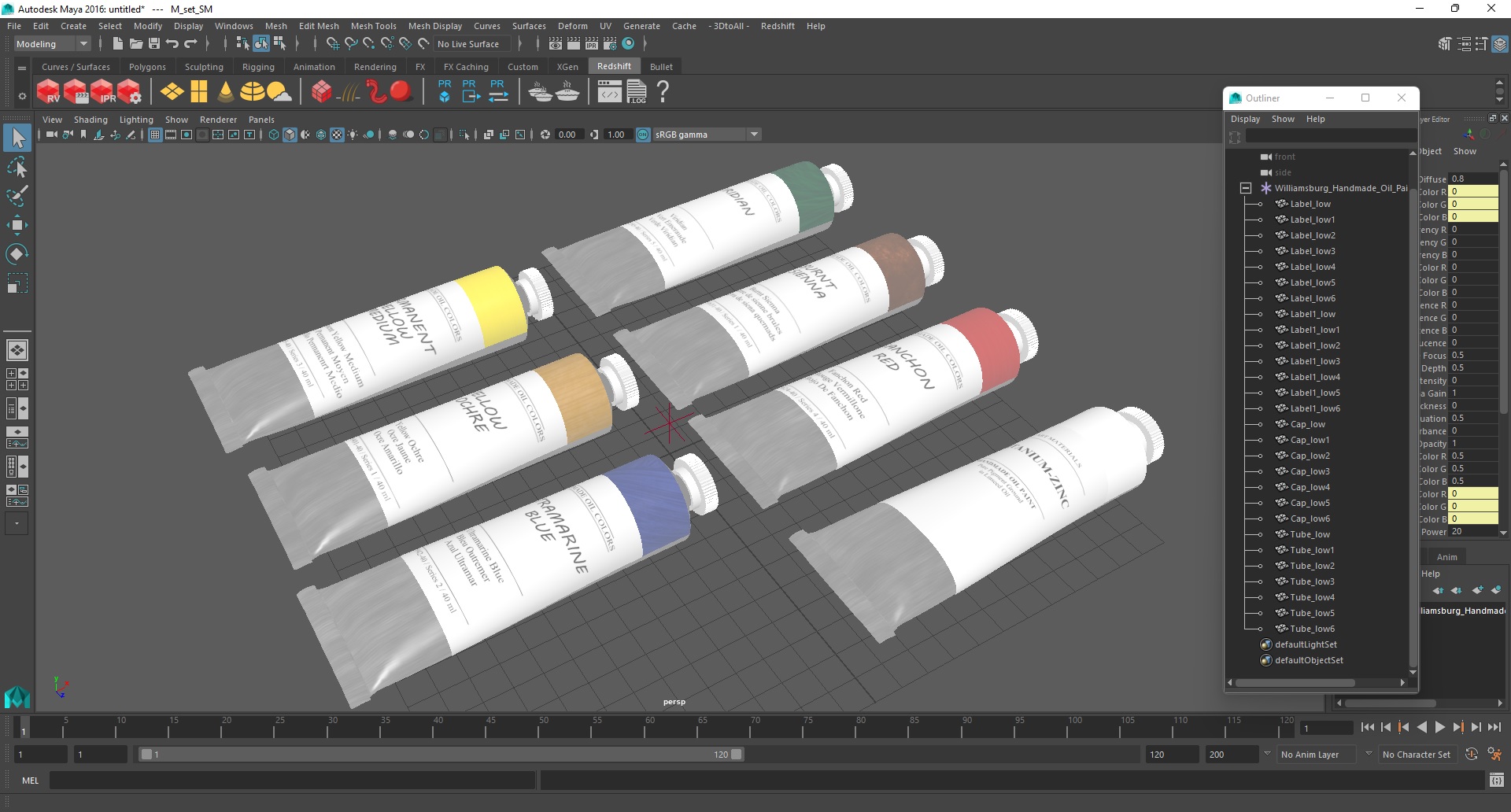1511x812 pixels.
Task: Toggle isolate select in viewport toolbar
Action: tap(464, 135)
